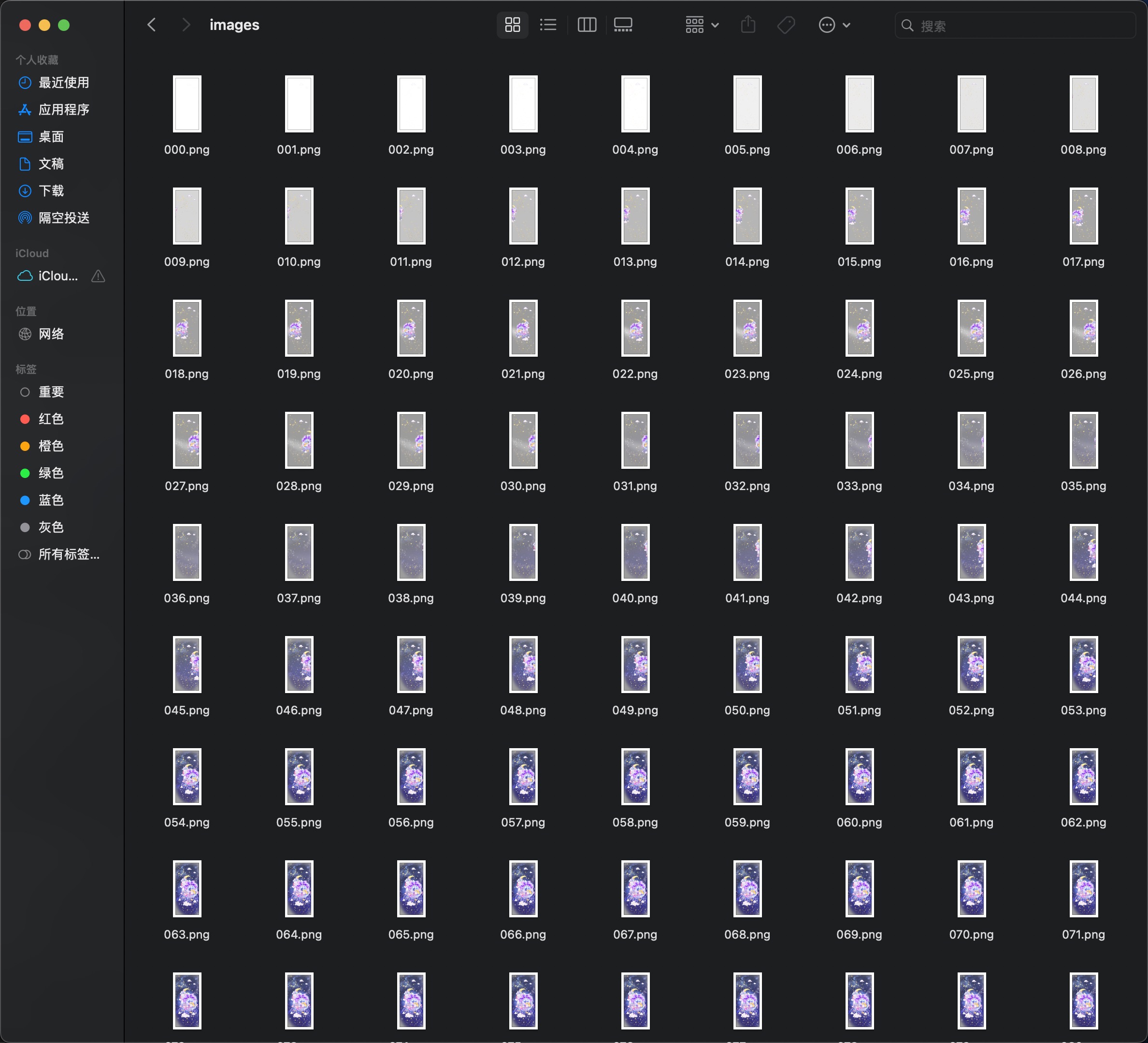Click the tag editing icon
This screenshot has width=1148, height=1043.
787,25
